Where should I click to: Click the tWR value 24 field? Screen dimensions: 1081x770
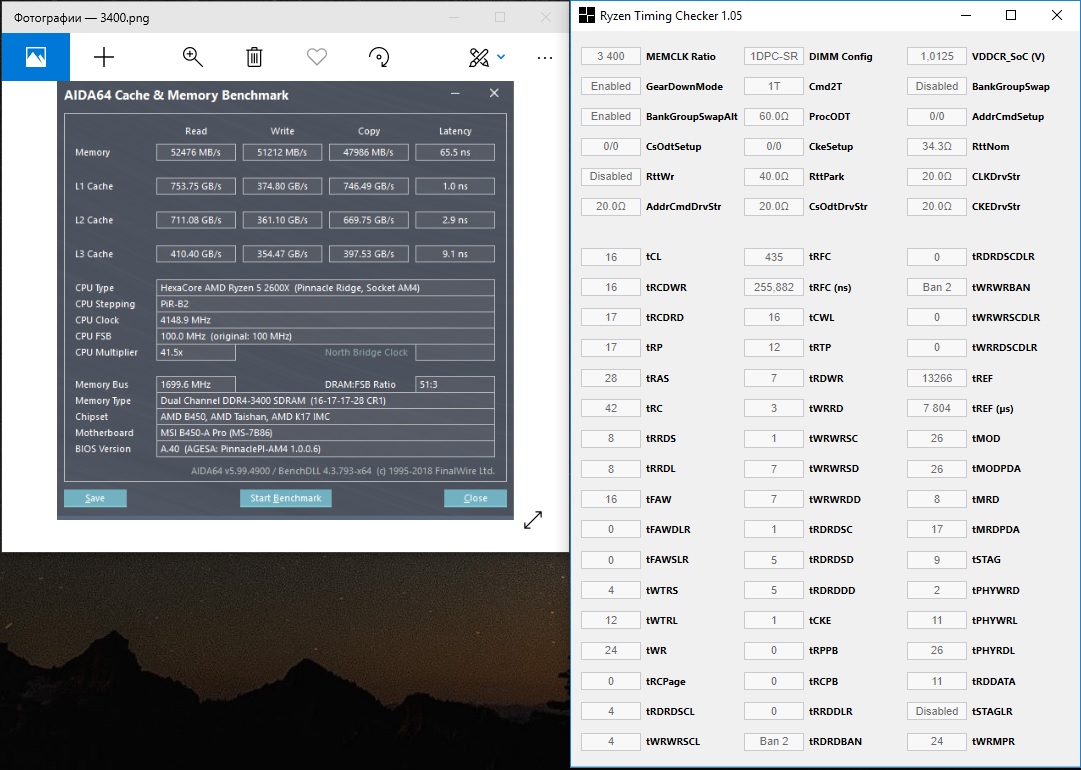point(611,650)
